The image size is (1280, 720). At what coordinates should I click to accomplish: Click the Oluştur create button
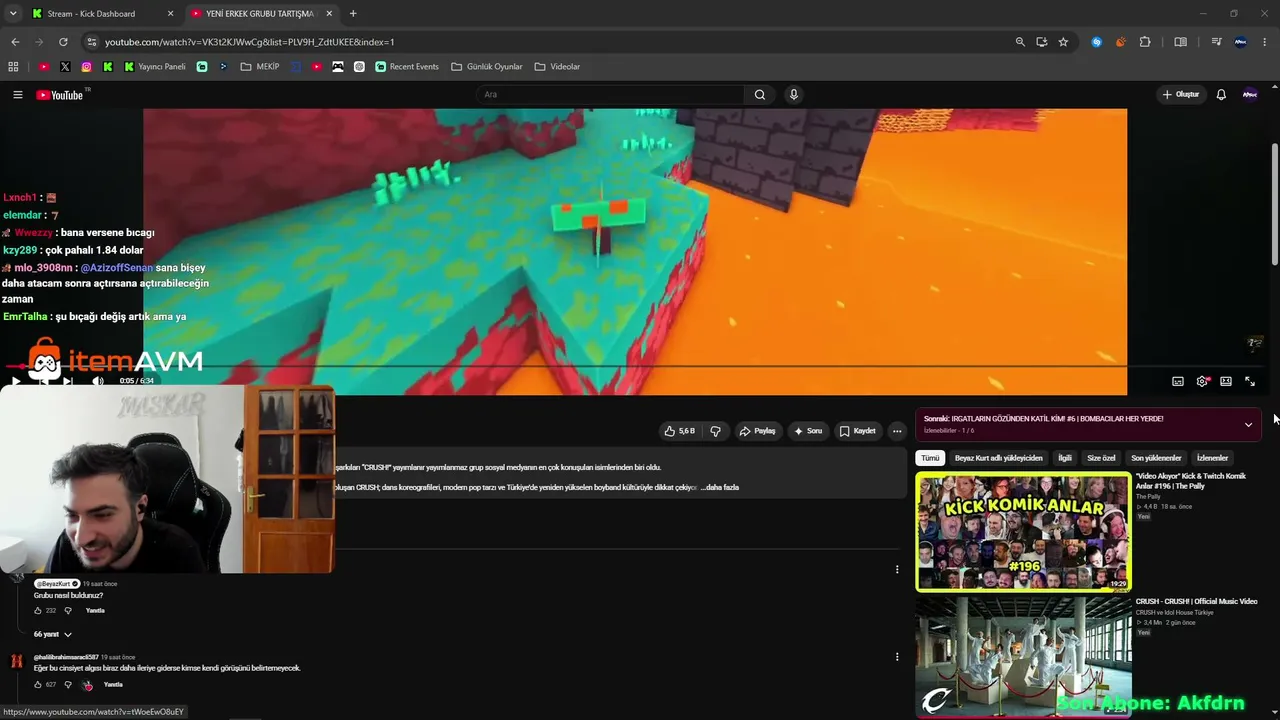[1181, 95]
